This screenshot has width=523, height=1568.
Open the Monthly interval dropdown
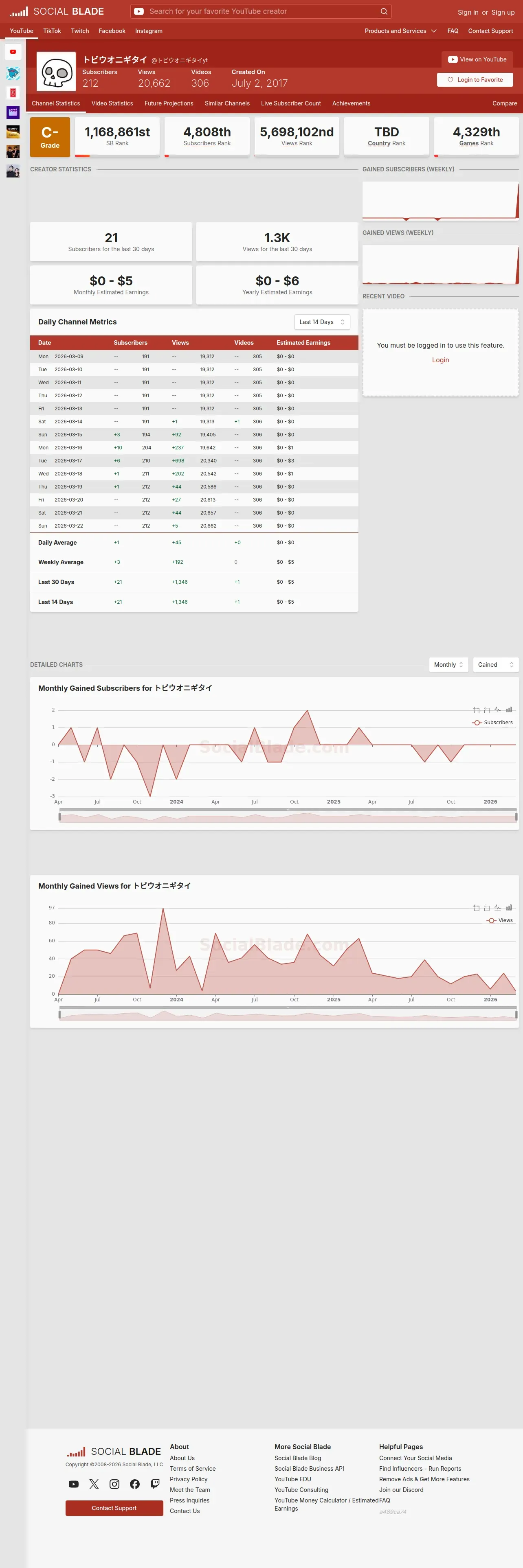(449, 665)
